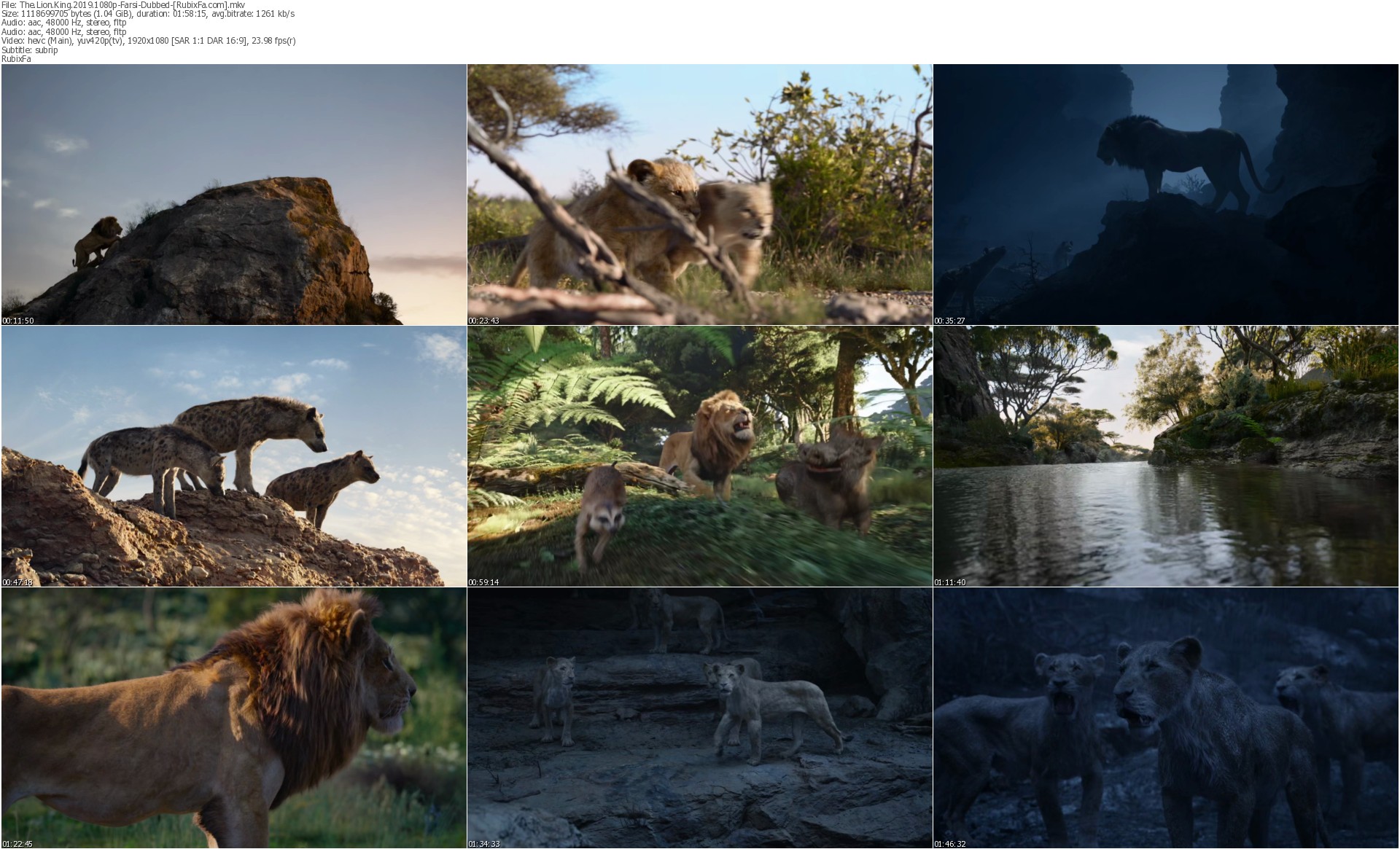Click the 00:35:27 timestamp

tap(950, 321)
